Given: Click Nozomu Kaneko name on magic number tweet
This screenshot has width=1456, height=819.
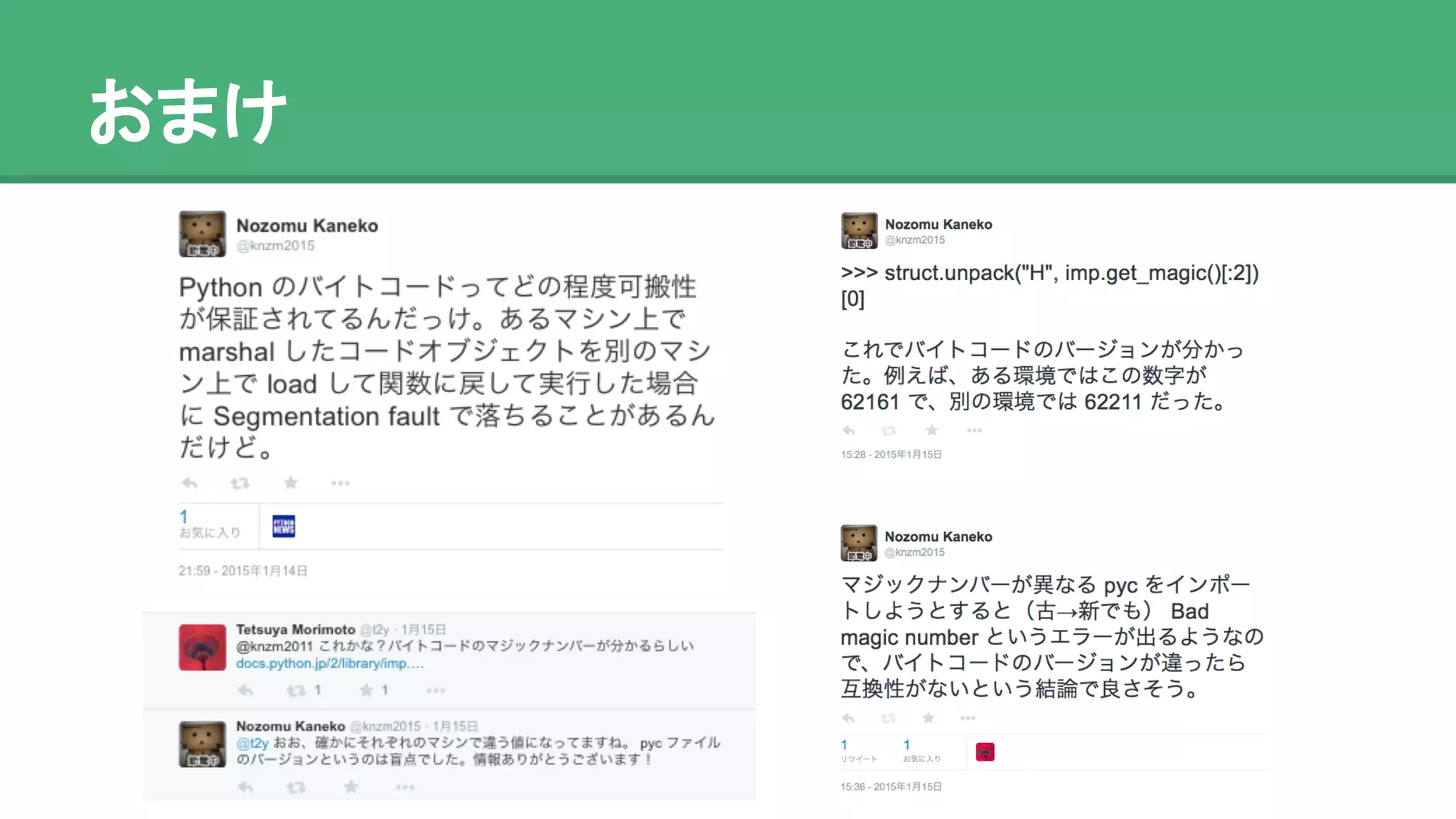Looking at the screenshot, I should [938, 537].
